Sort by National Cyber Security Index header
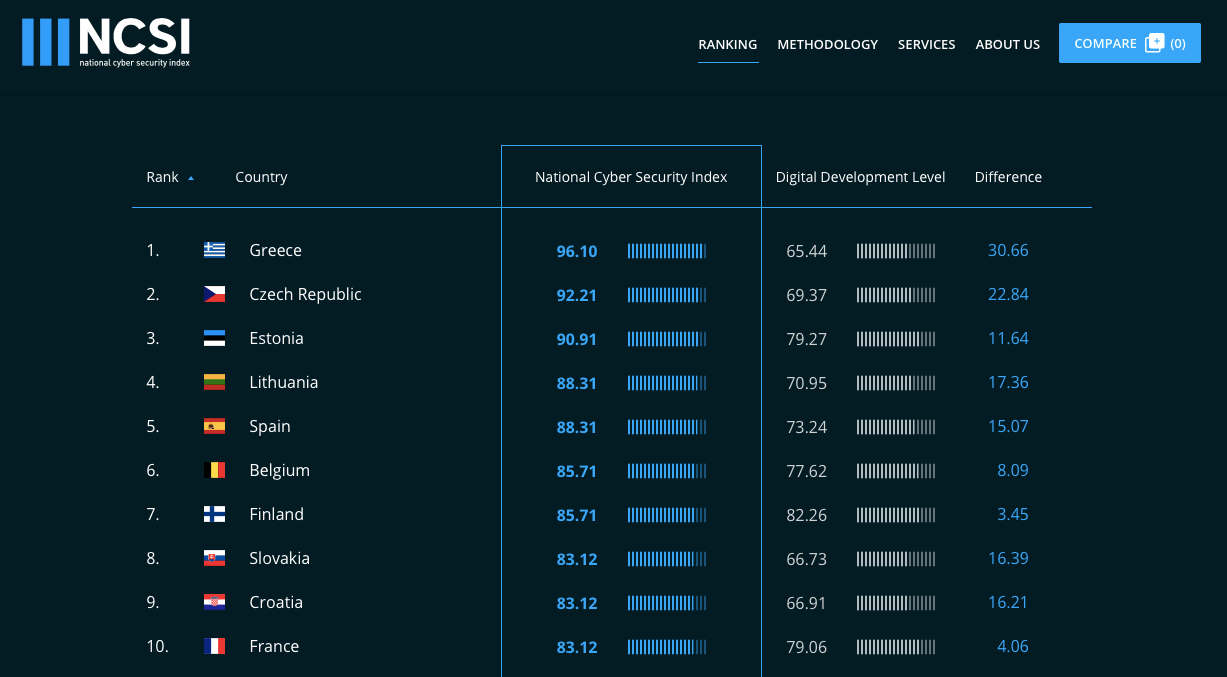Screen dimensions: 1227x677 coord(631,177)
